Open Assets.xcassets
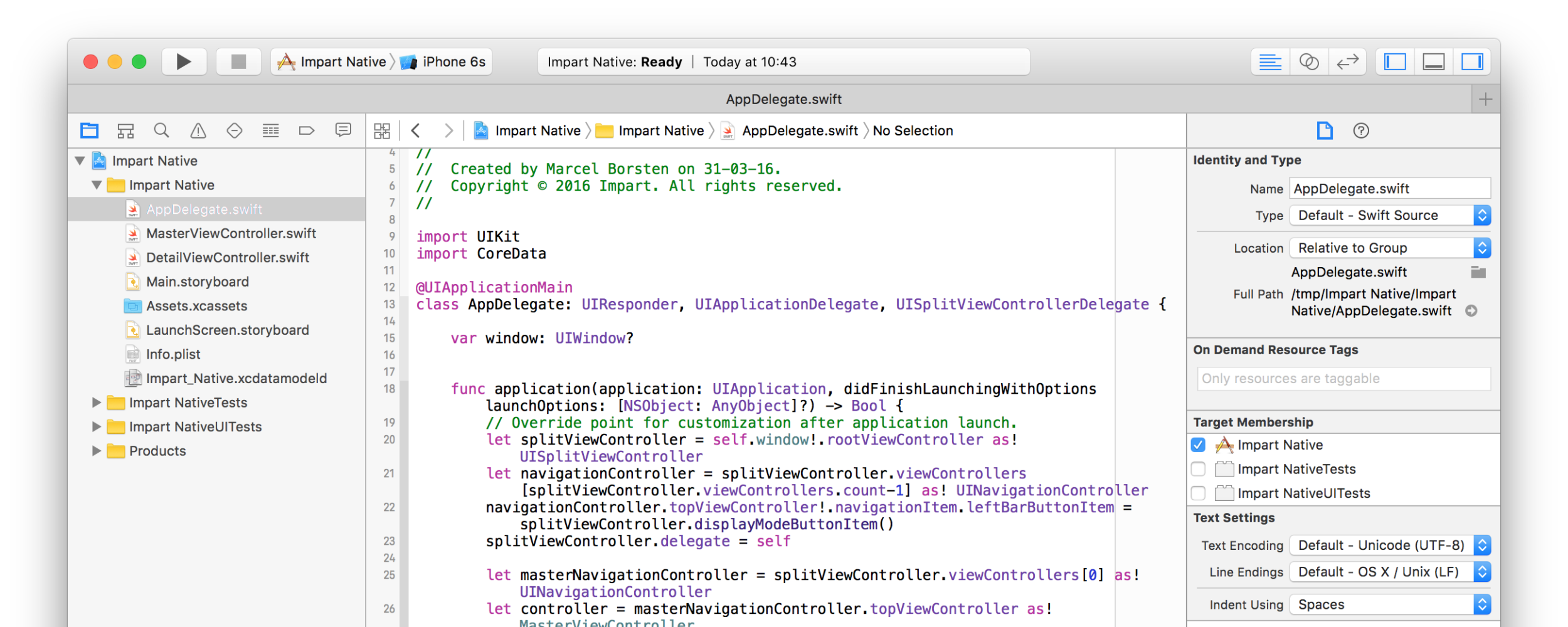This screenshot has height=627, width=1568. [x=216, y=306]
